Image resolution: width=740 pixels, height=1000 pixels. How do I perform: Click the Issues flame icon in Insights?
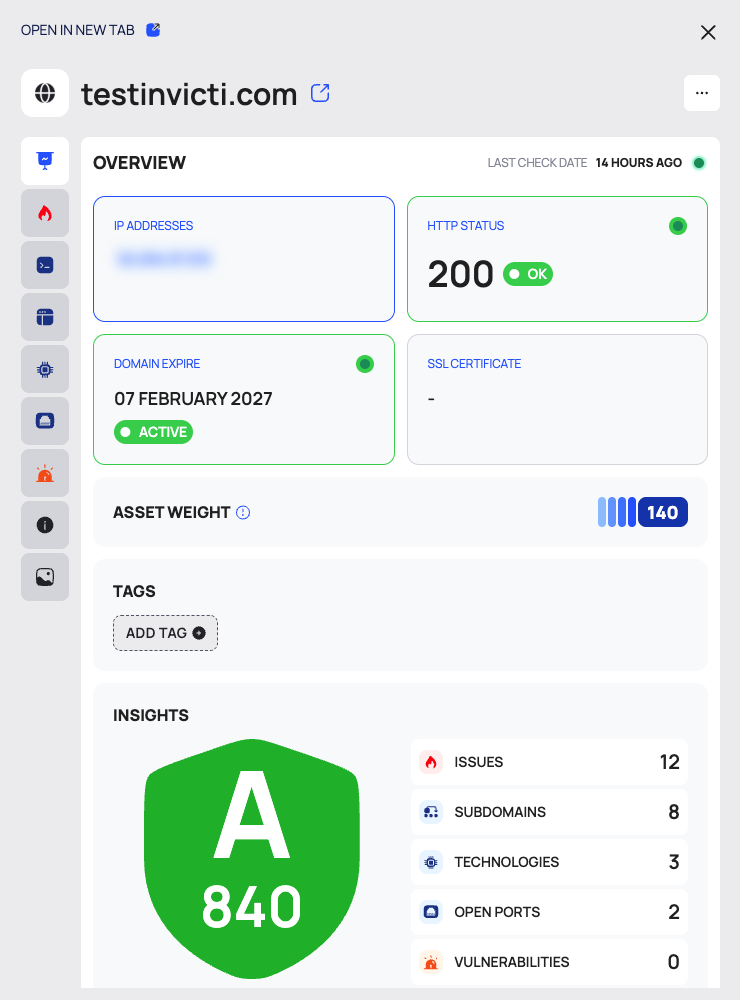point(431,762)
